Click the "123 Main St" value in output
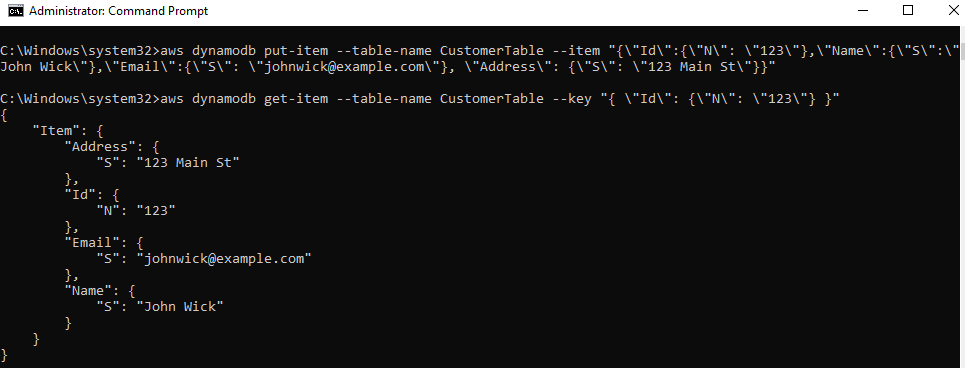The height and width of the screenshot is (368, 965). (x=188, y=162)
